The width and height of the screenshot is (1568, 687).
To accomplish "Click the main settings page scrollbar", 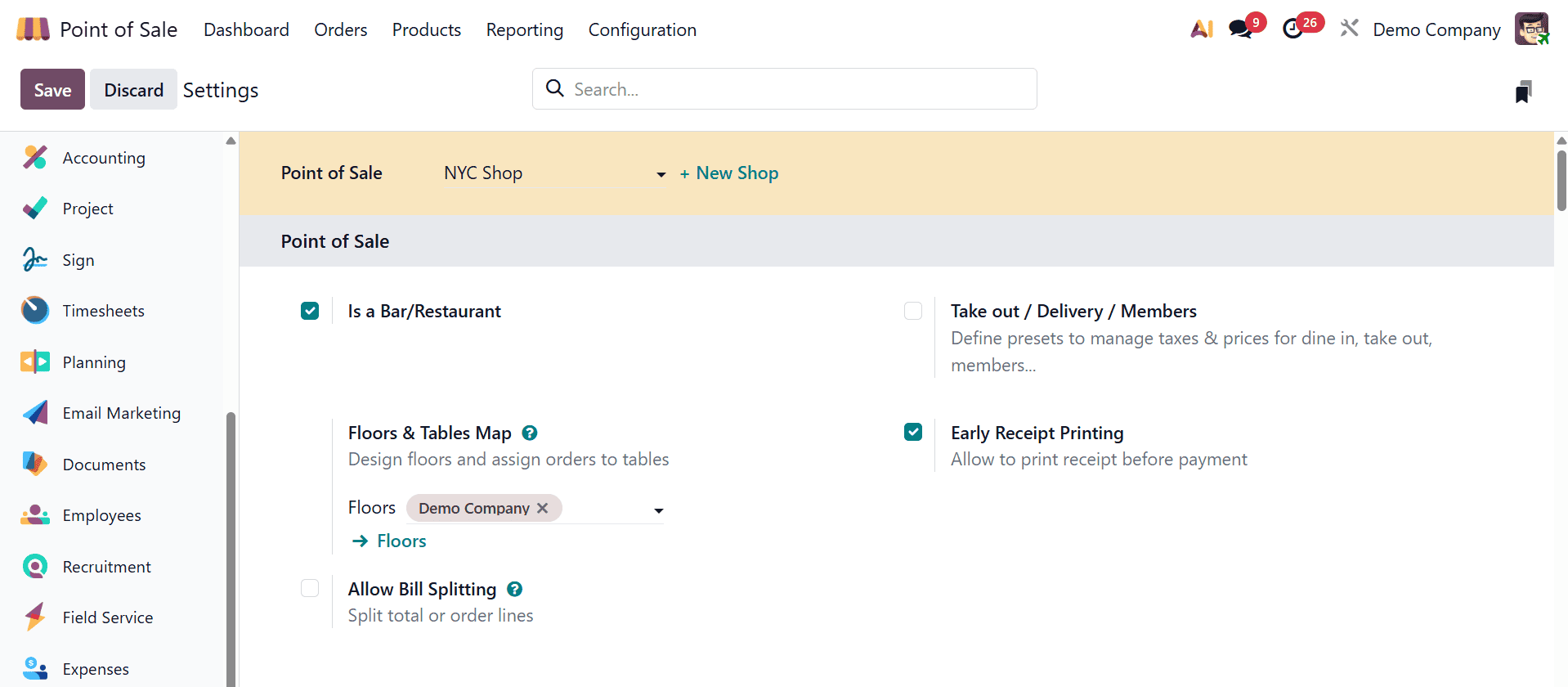I will coord(1561,180).
